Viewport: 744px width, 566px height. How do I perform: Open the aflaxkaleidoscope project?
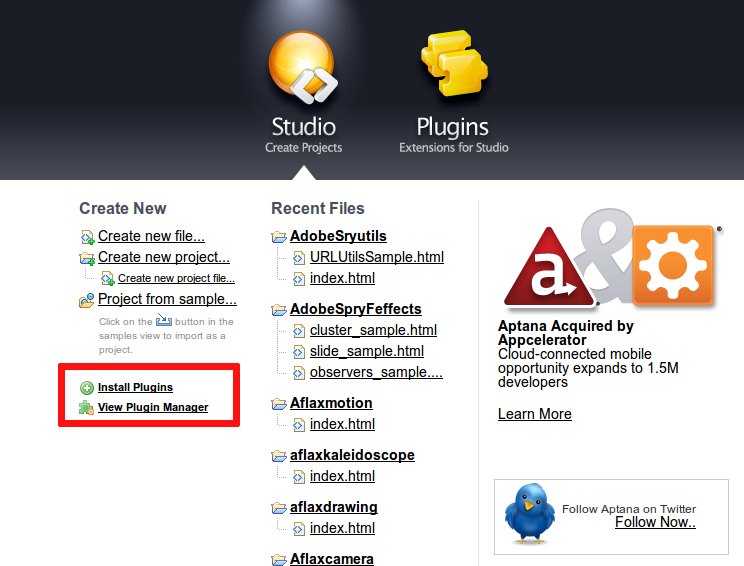352,455
